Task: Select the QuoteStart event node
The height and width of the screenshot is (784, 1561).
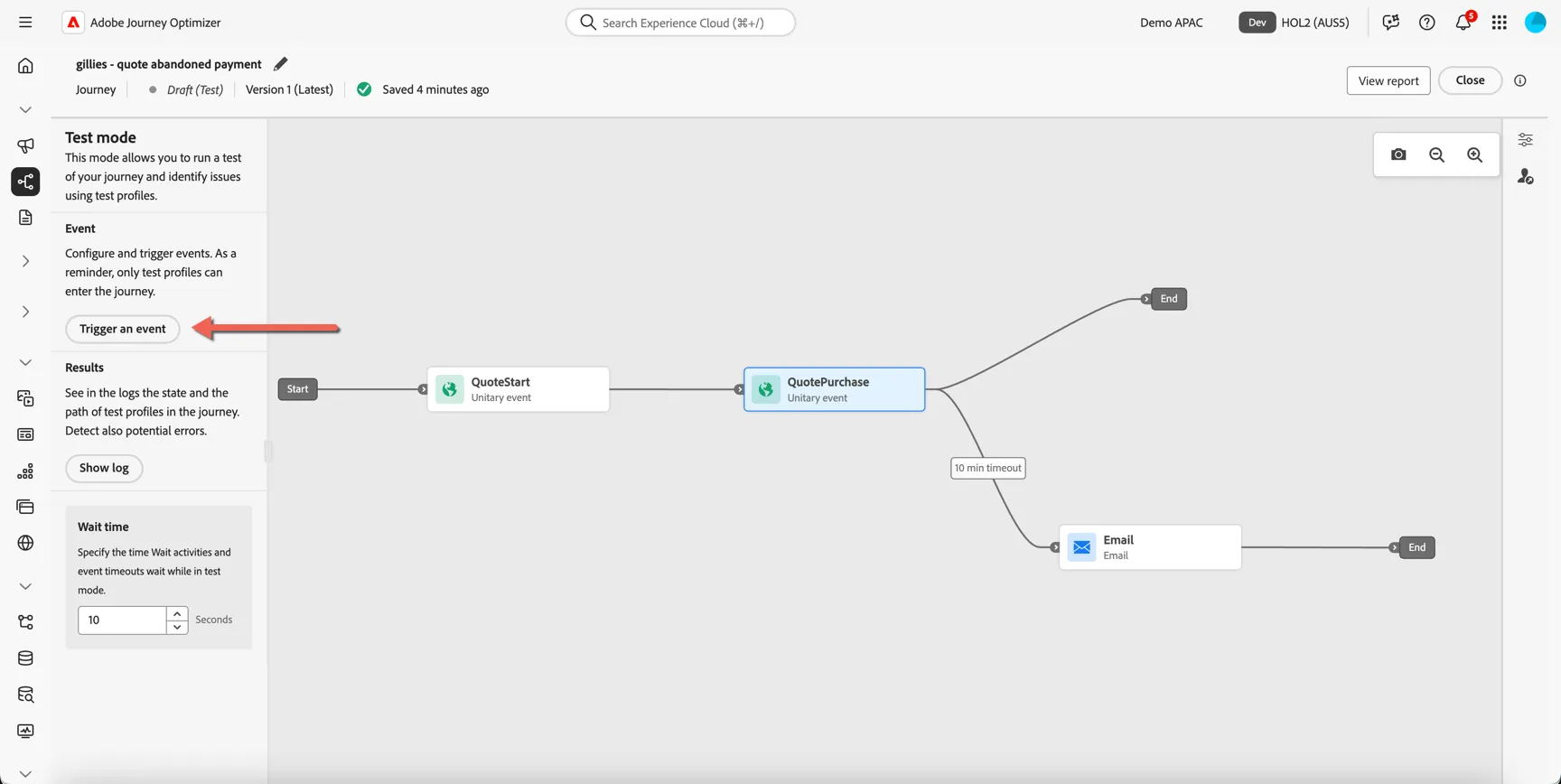Action: pos(519,389)
